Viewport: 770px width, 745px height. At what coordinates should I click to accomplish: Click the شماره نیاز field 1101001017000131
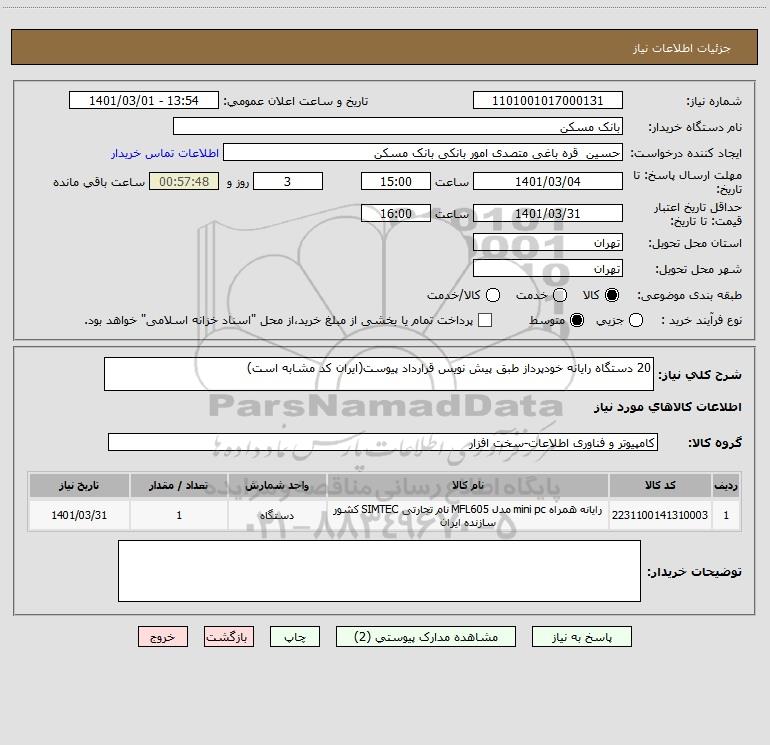[548, 101]
